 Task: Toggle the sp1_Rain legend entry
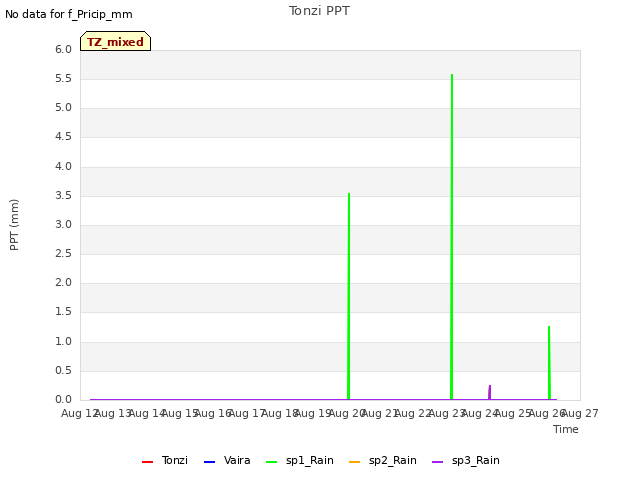pos(300,461)
